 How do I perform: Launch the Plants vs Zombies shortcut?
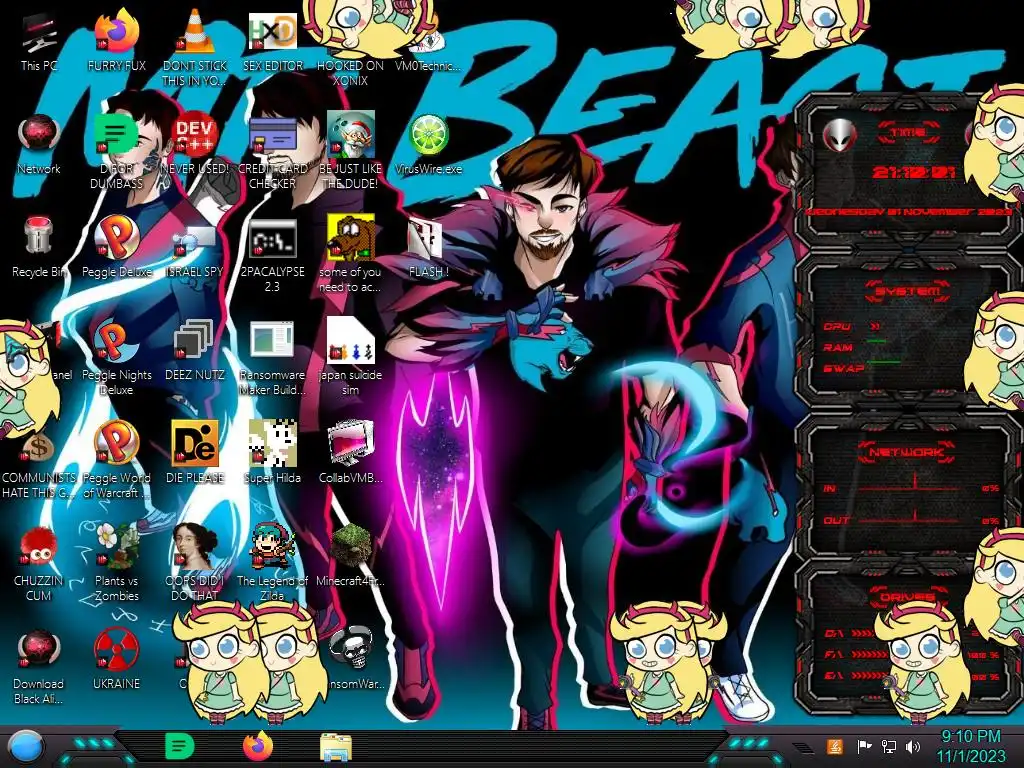coord(116,564)
